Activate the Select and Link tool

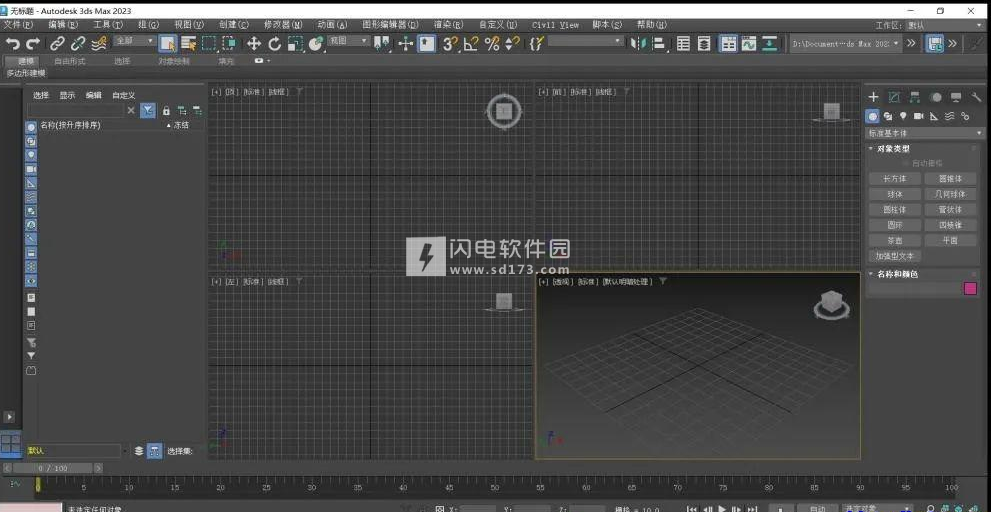57,43
